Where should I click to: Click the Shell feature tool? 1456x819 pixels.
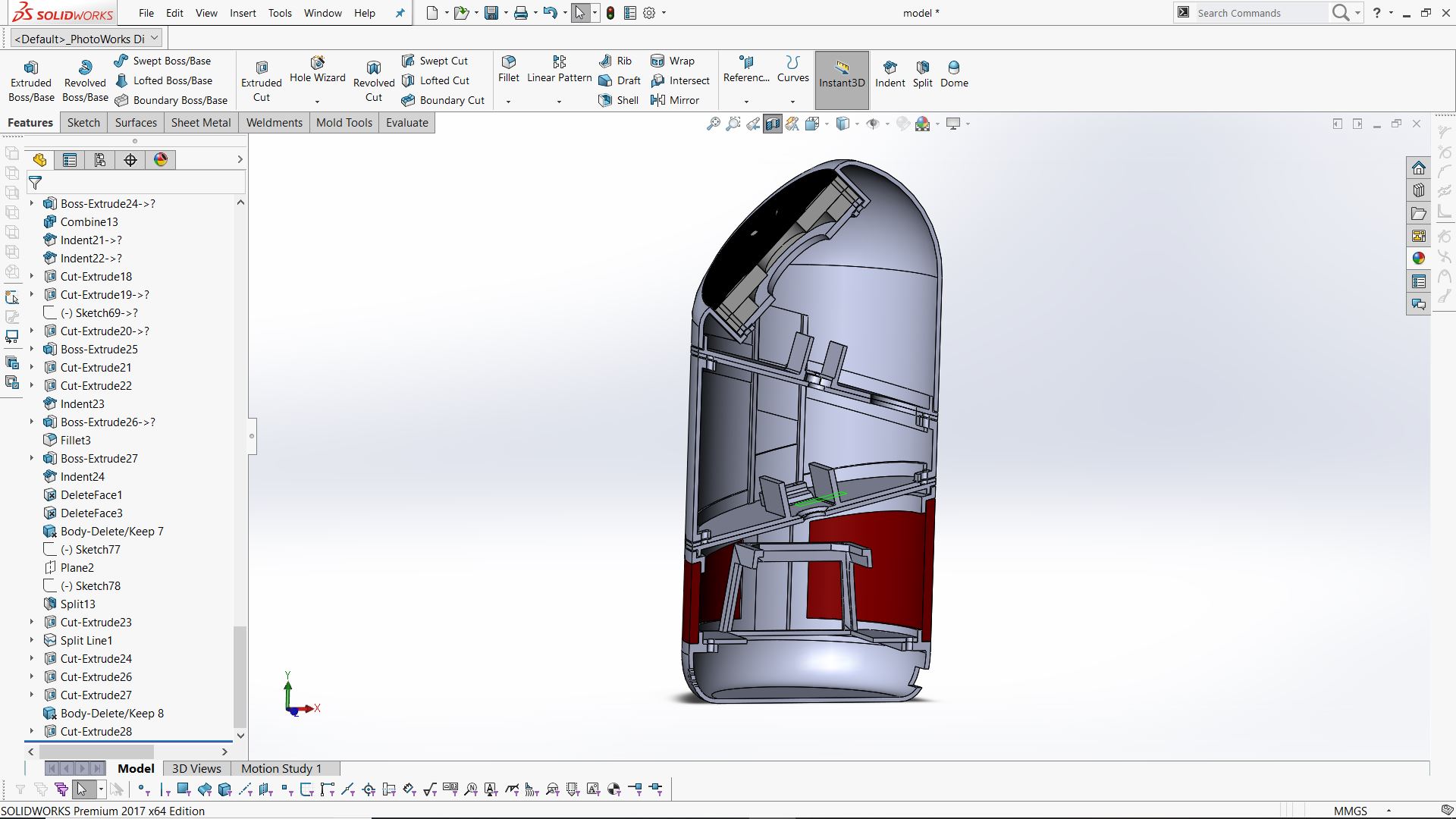619,100
